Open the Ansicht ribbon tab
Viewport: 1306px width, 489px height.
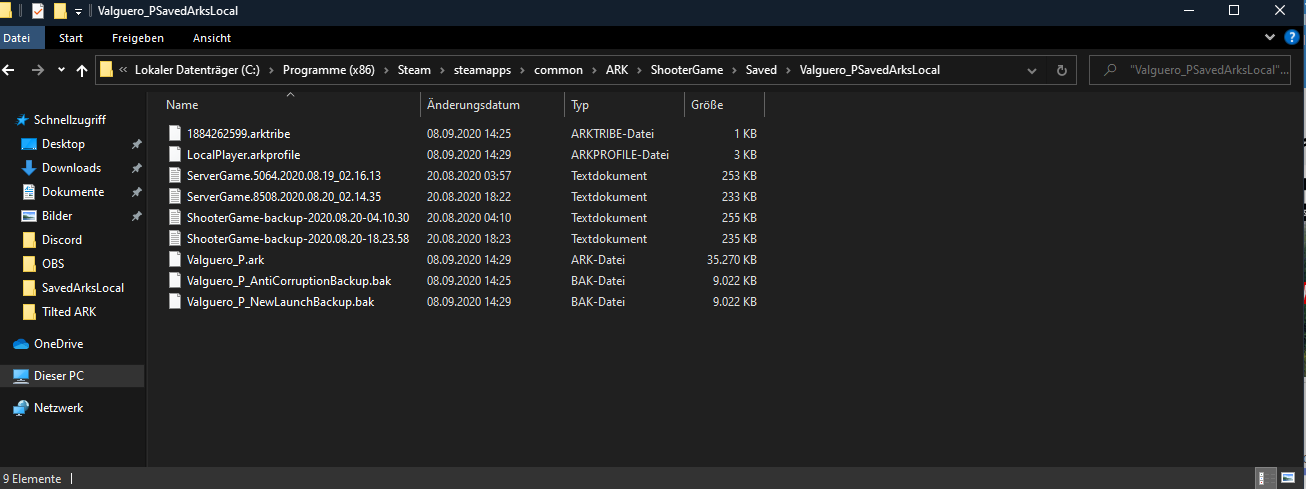[212, 38]
